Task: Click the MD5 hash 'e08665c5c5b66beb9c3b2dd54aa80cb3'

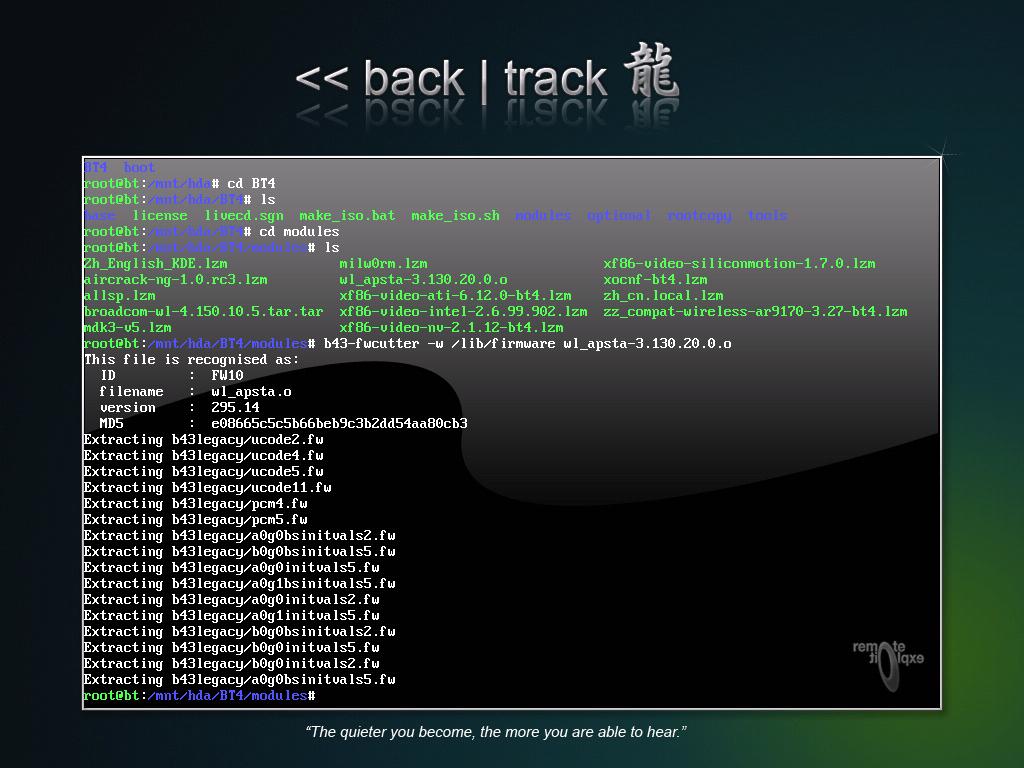Action: point(339,424)
